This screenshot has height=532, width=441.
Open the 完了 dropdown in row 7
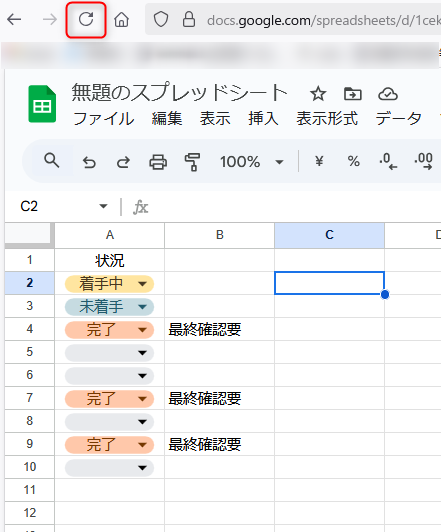[x=142, y=399]
